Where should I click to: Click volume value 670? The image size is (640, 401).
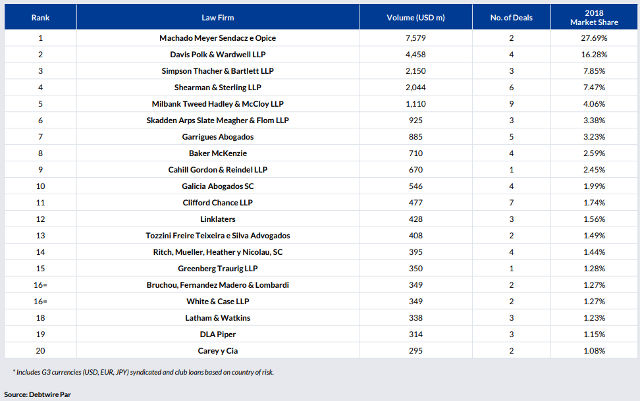pos(416,170)
